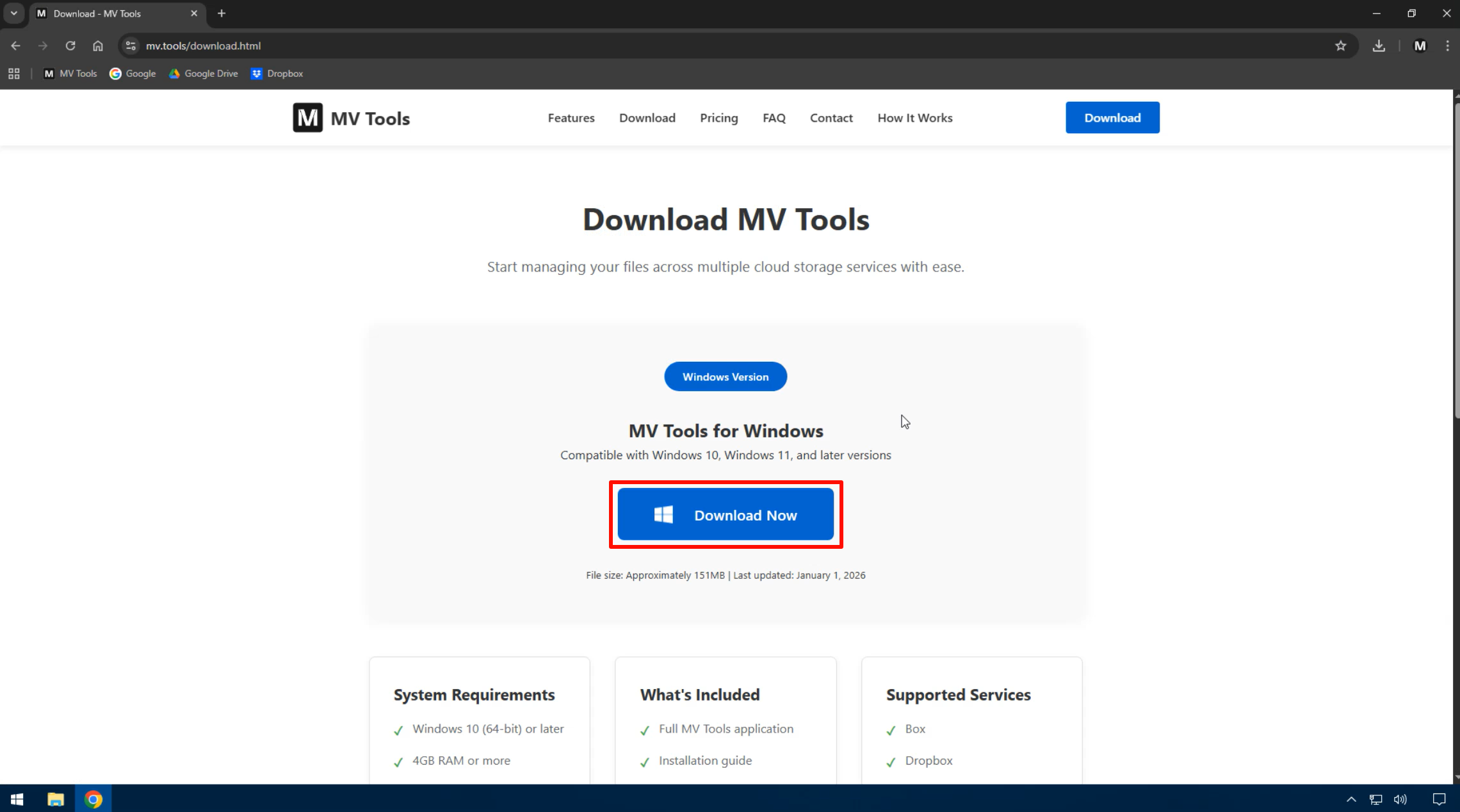Bookmark this page with the star icon
1460x812 pixels.
[x=1340, y=45]
